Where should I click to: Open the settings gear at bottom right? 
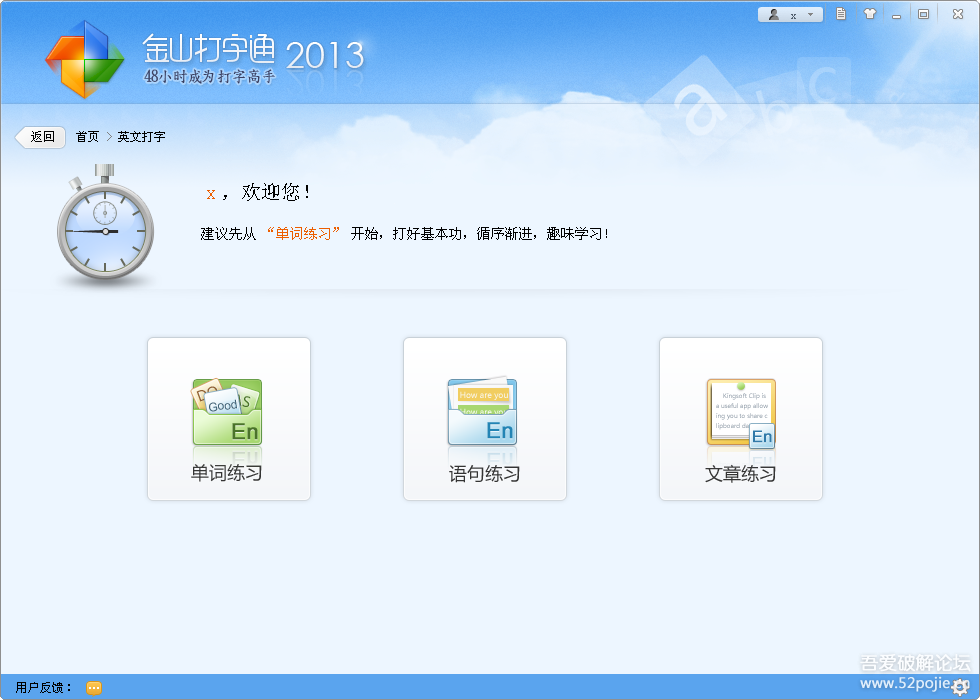tap(959, 687)
